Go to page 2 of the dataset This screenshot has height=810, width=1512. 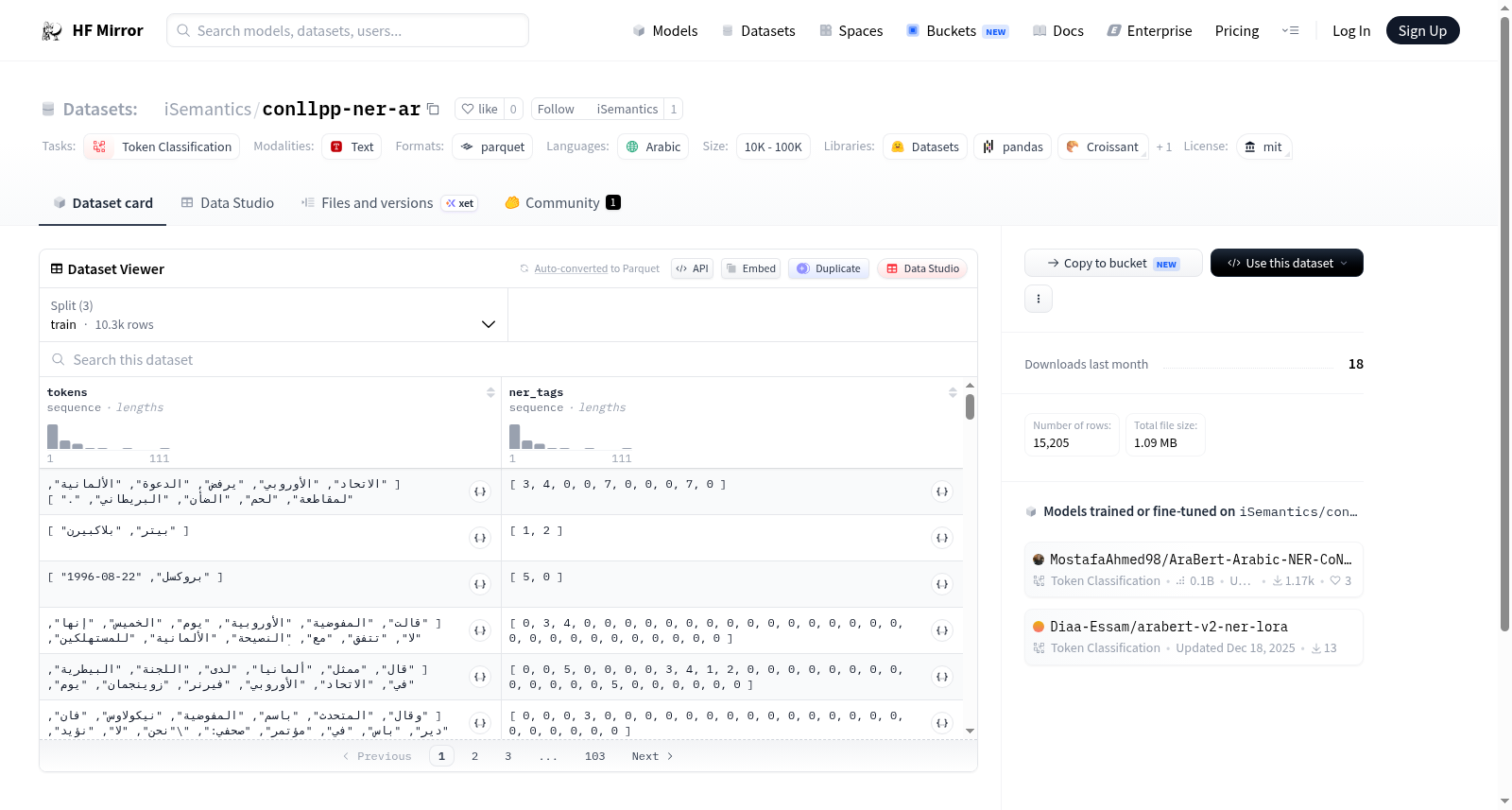474,756
